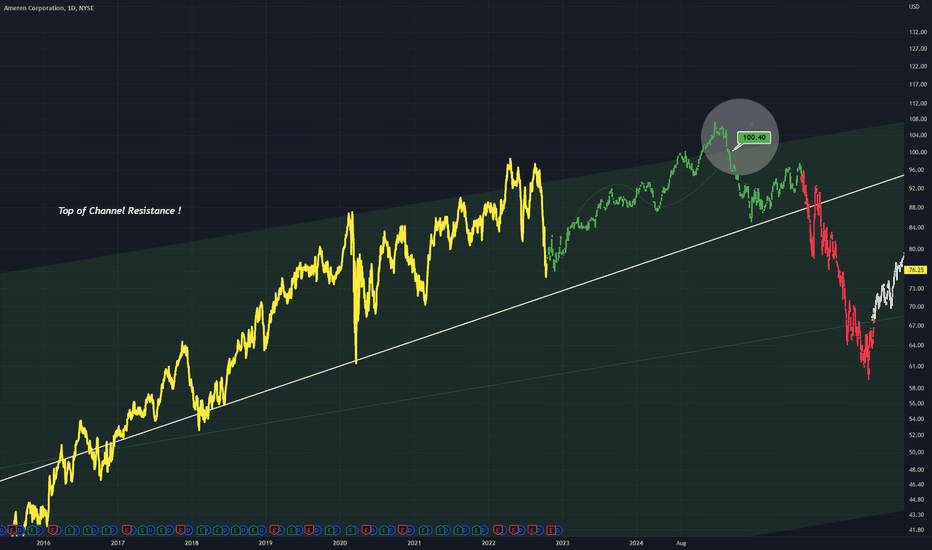Image resolution: width=932 pixels, height=550 pixels.
Task: Click the 2018 label on time axis
Action: [x=191, y=543]
